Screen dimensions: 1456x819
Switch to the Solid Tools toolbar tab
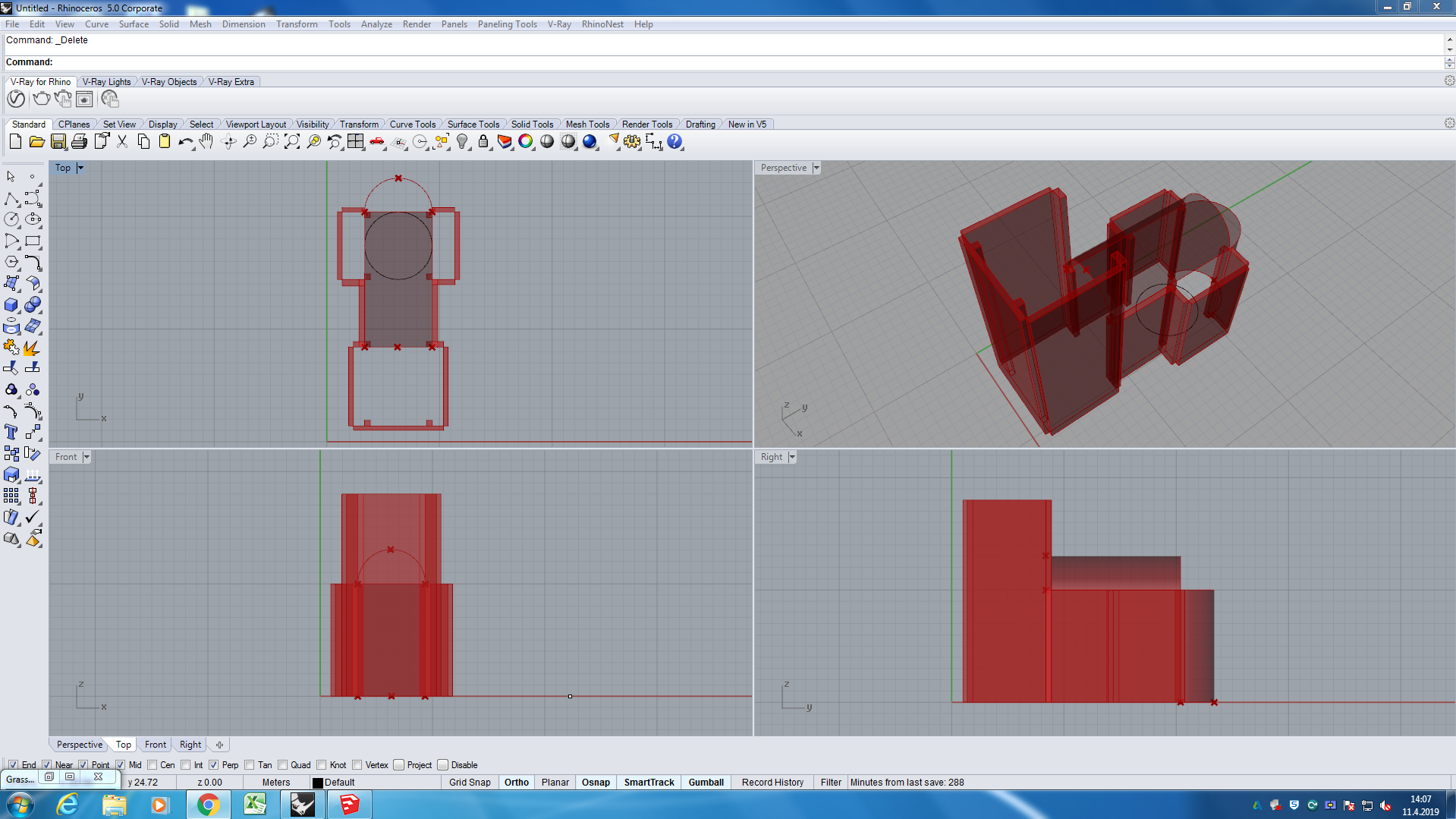point(532,124)
